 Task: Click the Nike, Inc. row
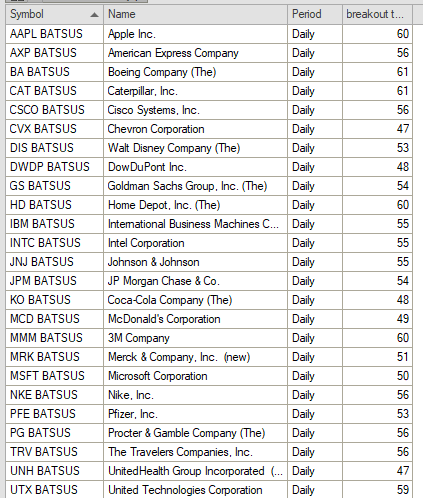click(209, 395)
